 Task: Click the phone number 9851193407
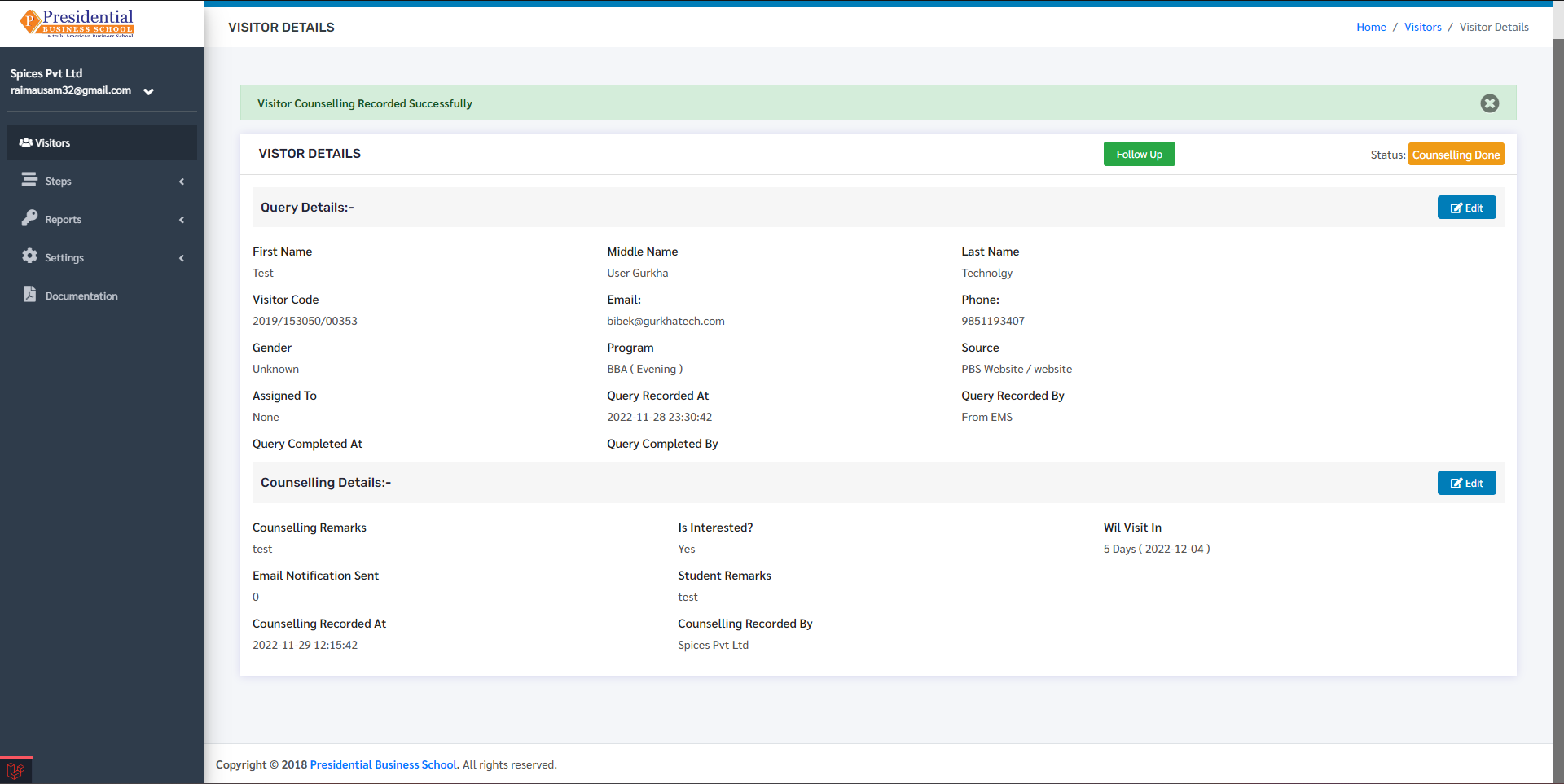[993, 321]
